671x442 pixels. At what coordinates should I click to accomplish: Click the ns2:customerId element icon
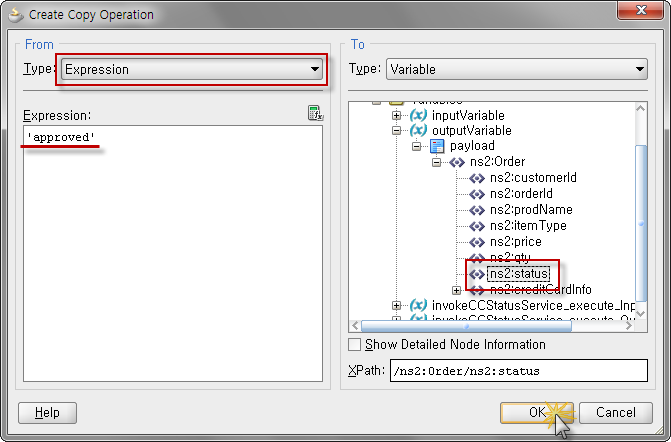click(x=477, y=178)
